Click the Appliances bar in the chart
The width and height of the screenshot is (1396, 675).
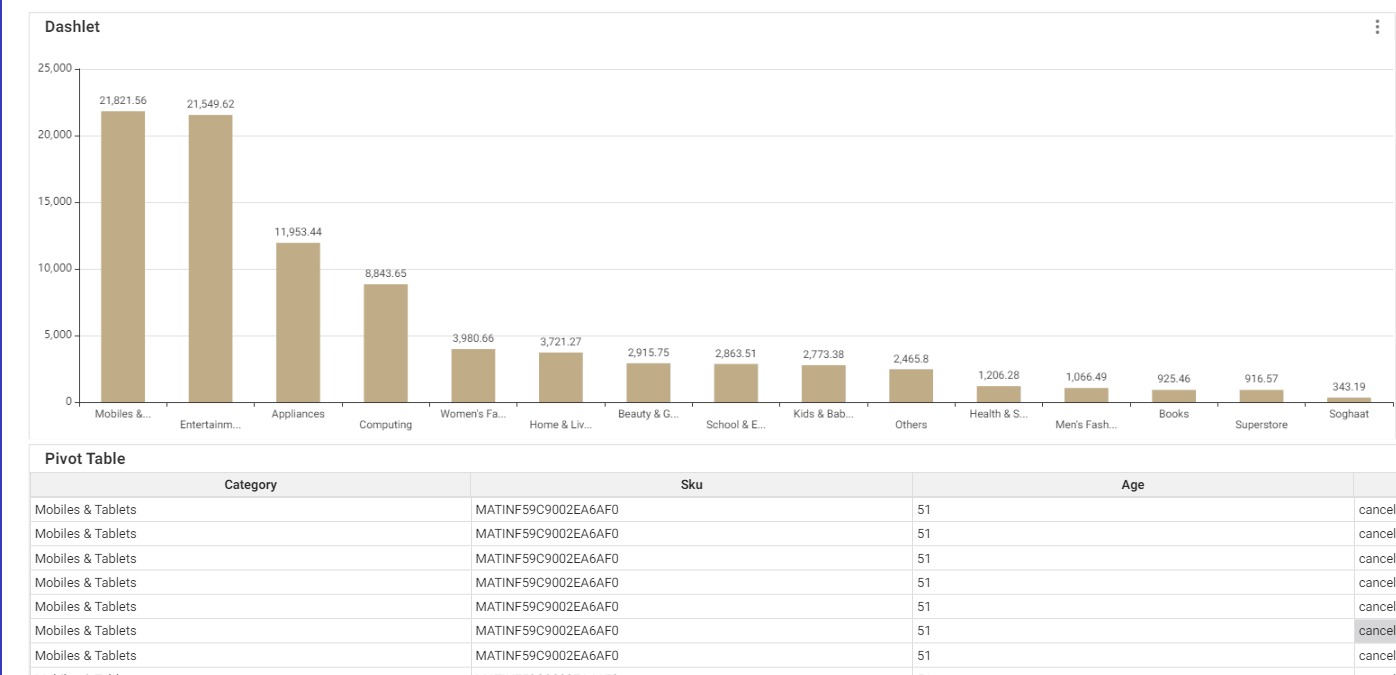click(x=298, y=322)
